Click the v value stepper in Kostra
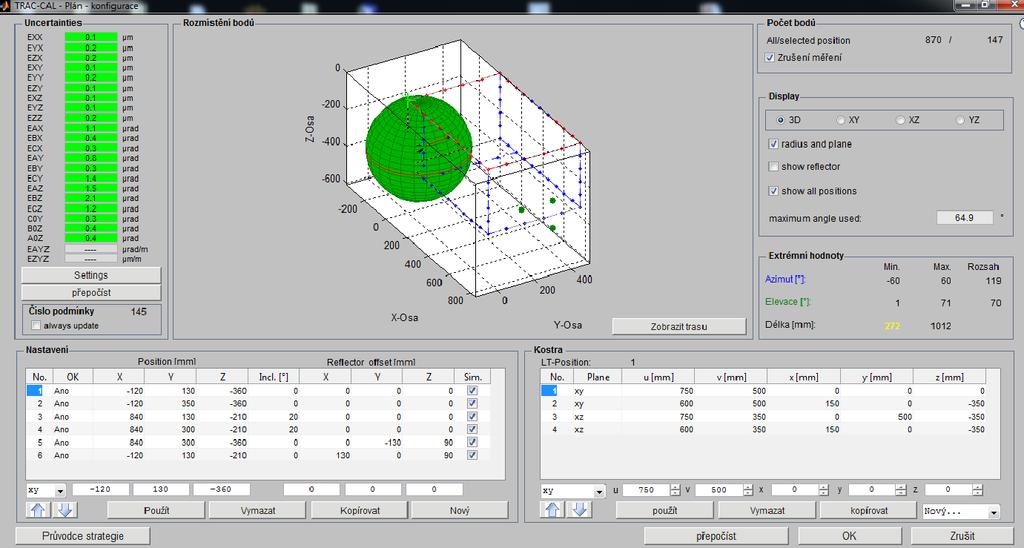The height and width of the screenshot is (548, 1024). click(x=747, y=490)
